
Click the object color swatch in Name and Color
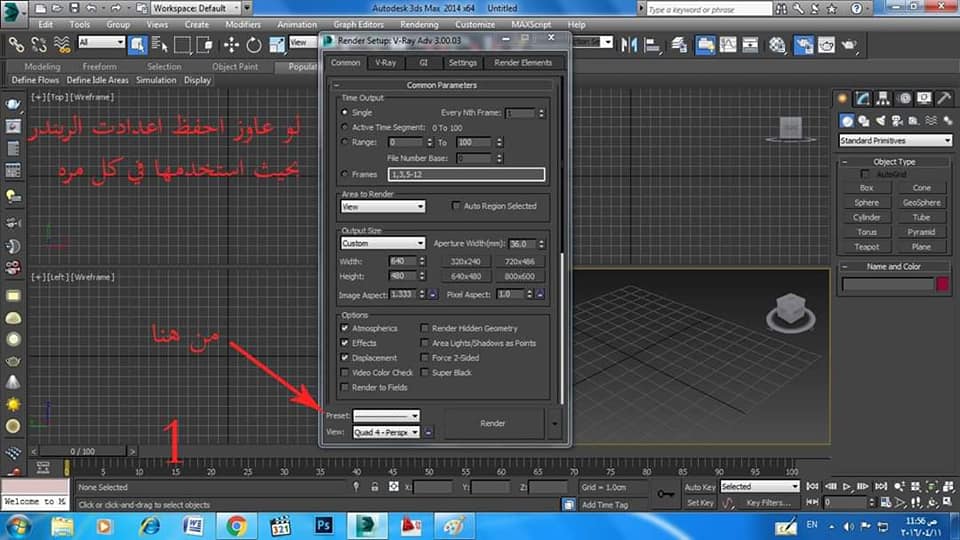942,283
